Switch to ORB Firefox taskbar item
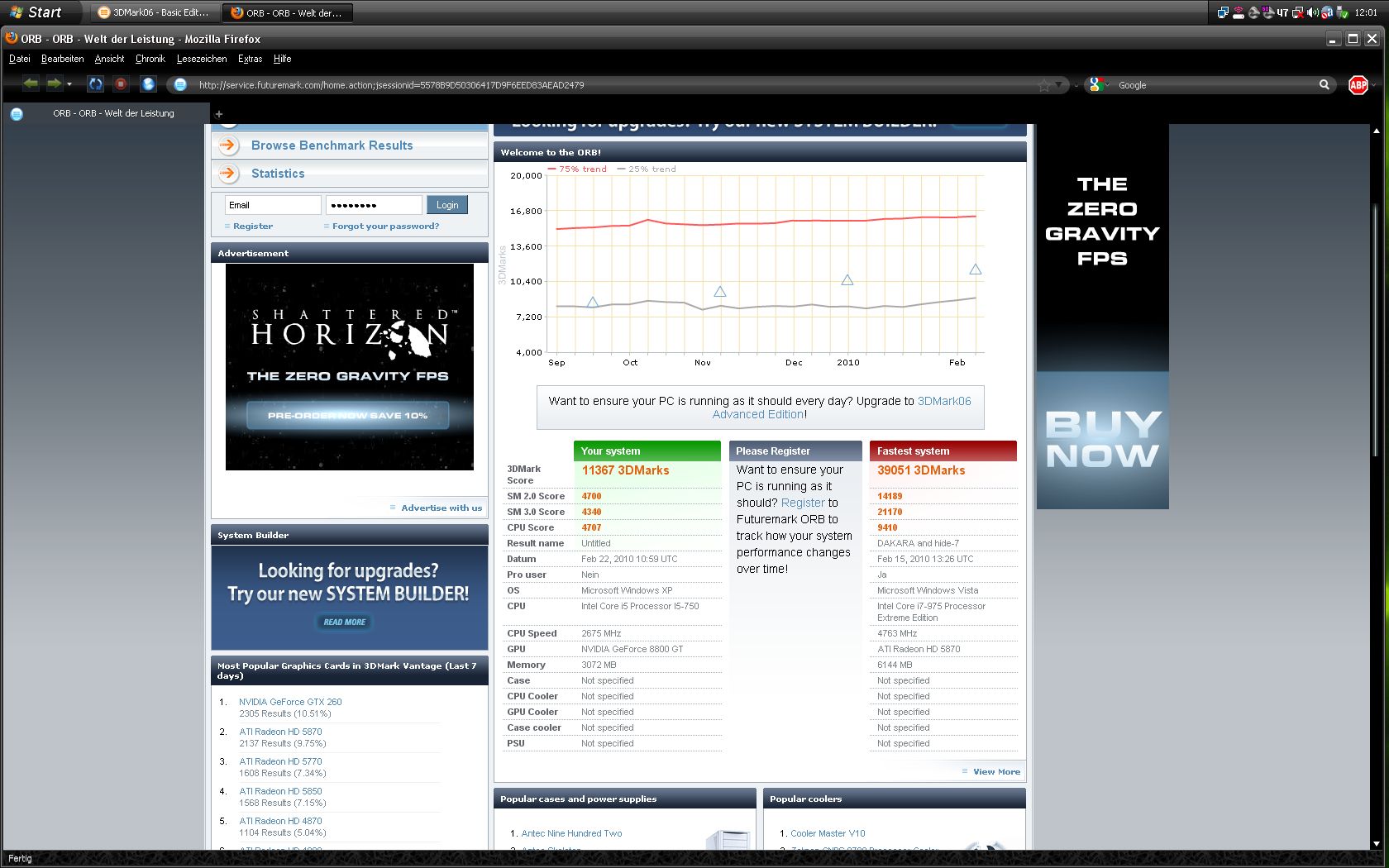The image size is (1389, 868). pos(289,12)
